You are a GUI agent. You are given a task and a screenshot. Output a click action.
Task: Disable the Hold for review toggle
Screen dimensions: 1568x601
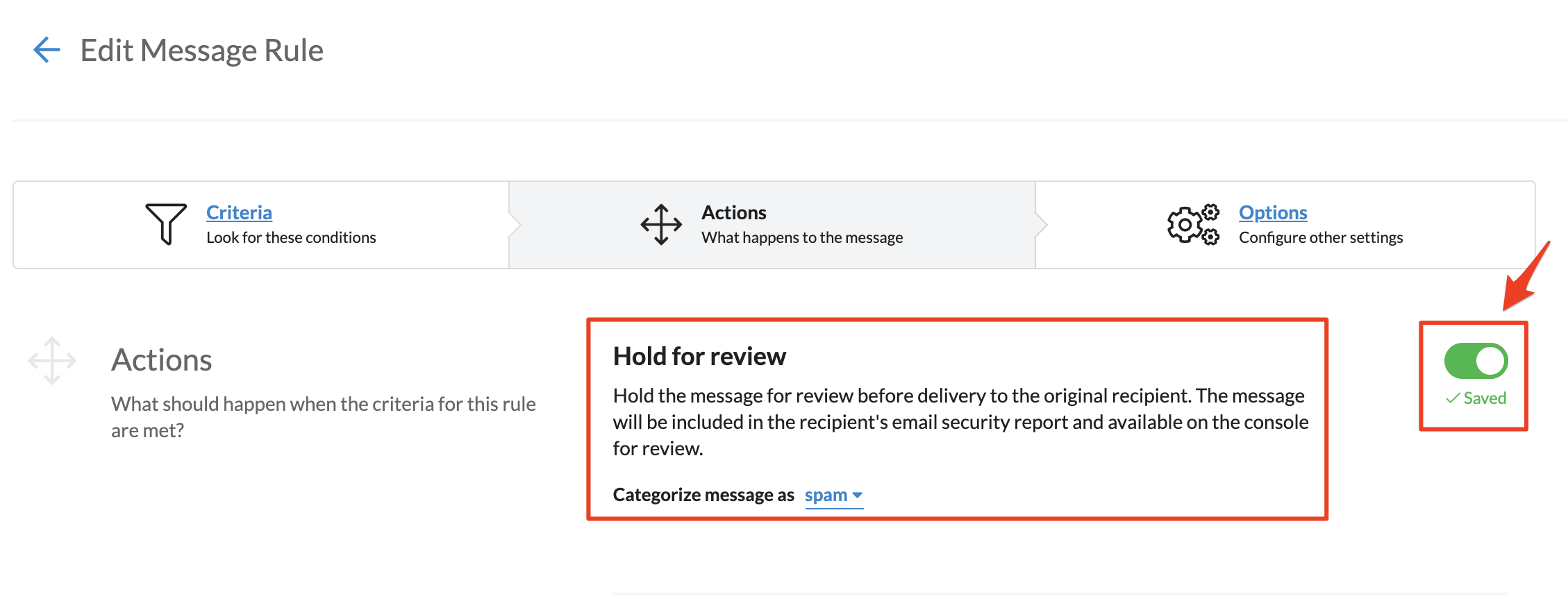coord(1476,361)
